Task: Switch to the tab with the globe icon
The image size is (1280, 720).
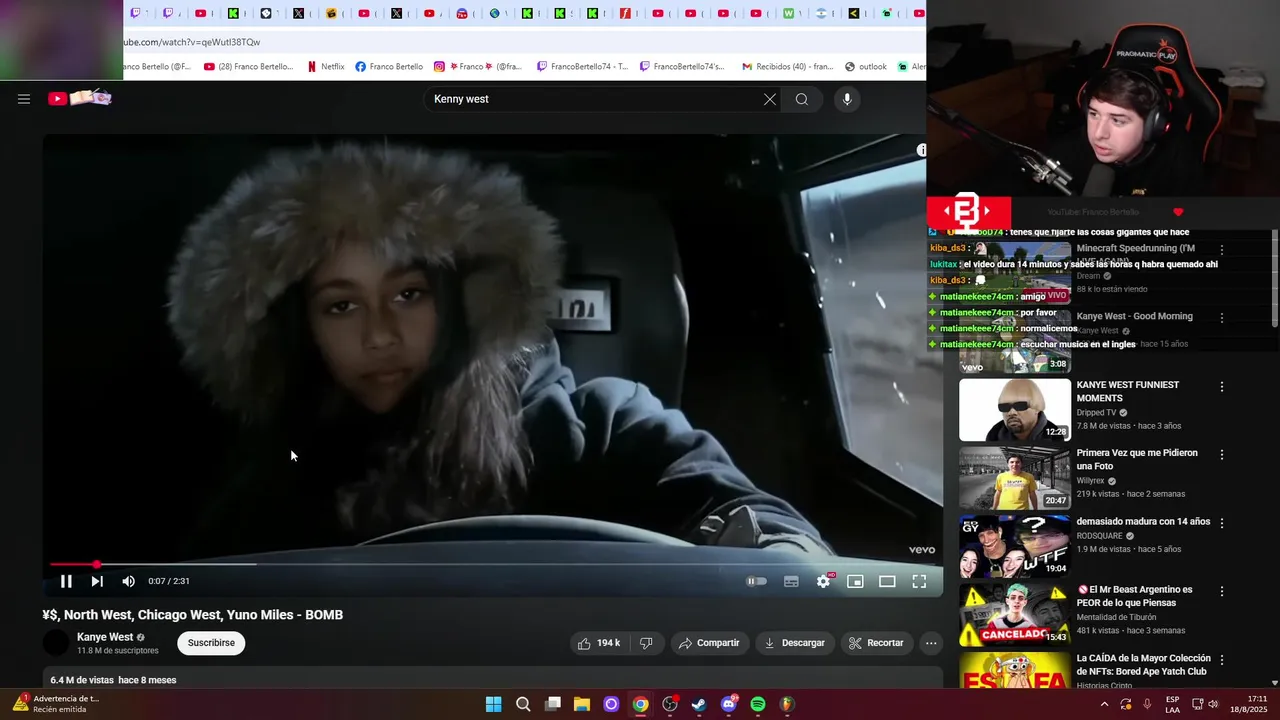Action: pos(494,13)
